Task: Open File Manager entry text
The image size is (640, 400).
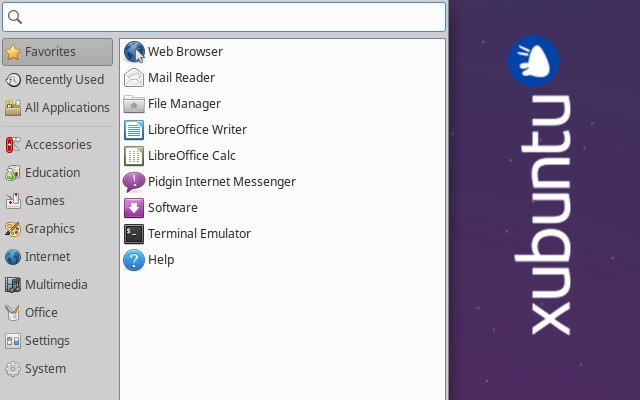Action: pos(184,104)
